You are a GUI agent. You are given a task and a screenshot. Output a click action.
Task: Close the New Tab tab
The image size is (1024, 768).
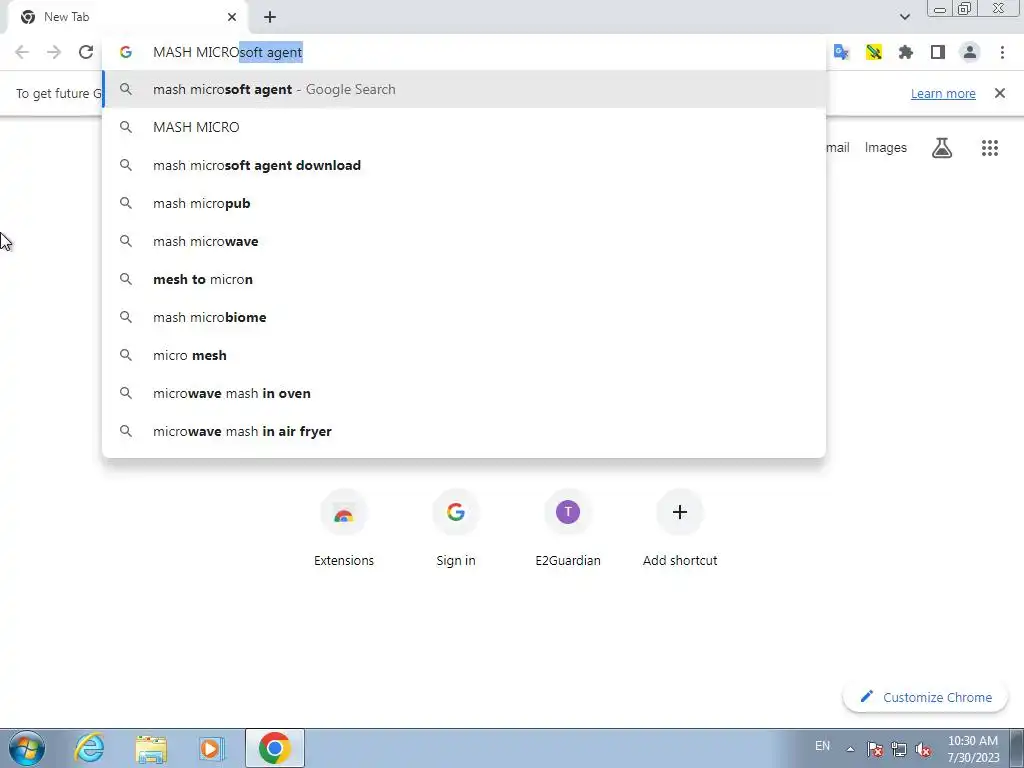tap(232, 17)
